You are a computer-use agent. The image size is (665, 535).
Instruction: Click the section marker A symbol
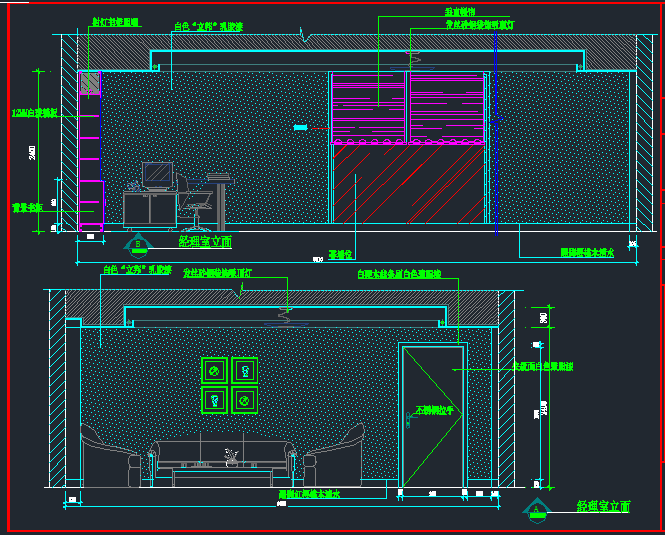tap(536, 510)
